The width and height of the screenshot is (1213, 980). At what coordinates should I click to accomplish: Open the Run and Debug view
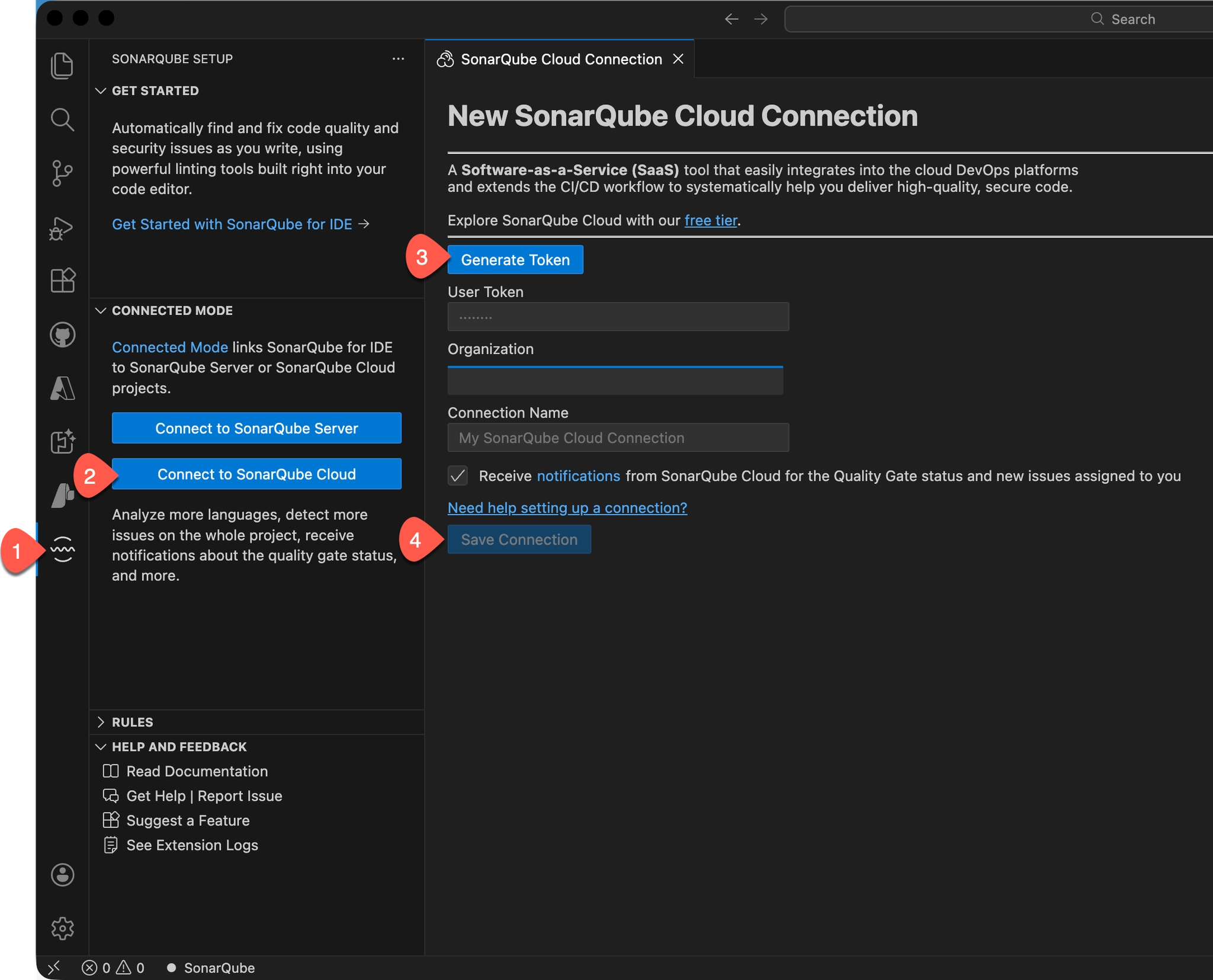pos(62,228)
